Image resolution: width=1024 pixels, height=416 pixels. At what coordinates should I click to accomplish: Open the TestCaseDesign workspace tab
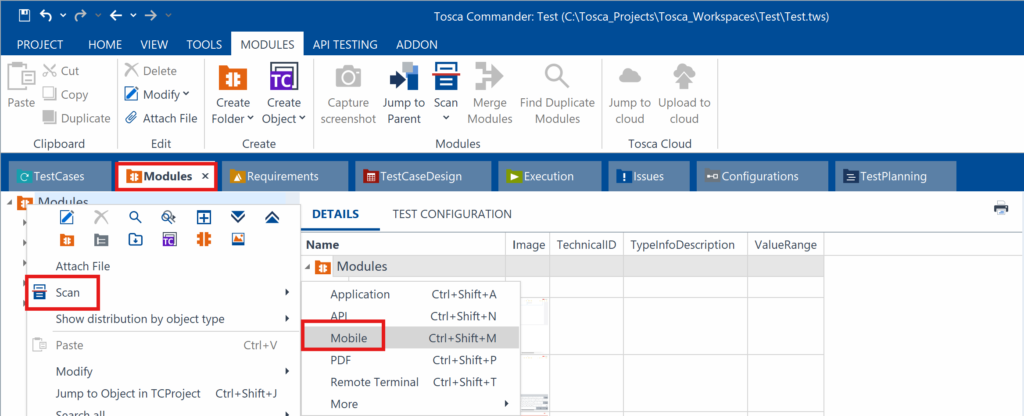422,176
